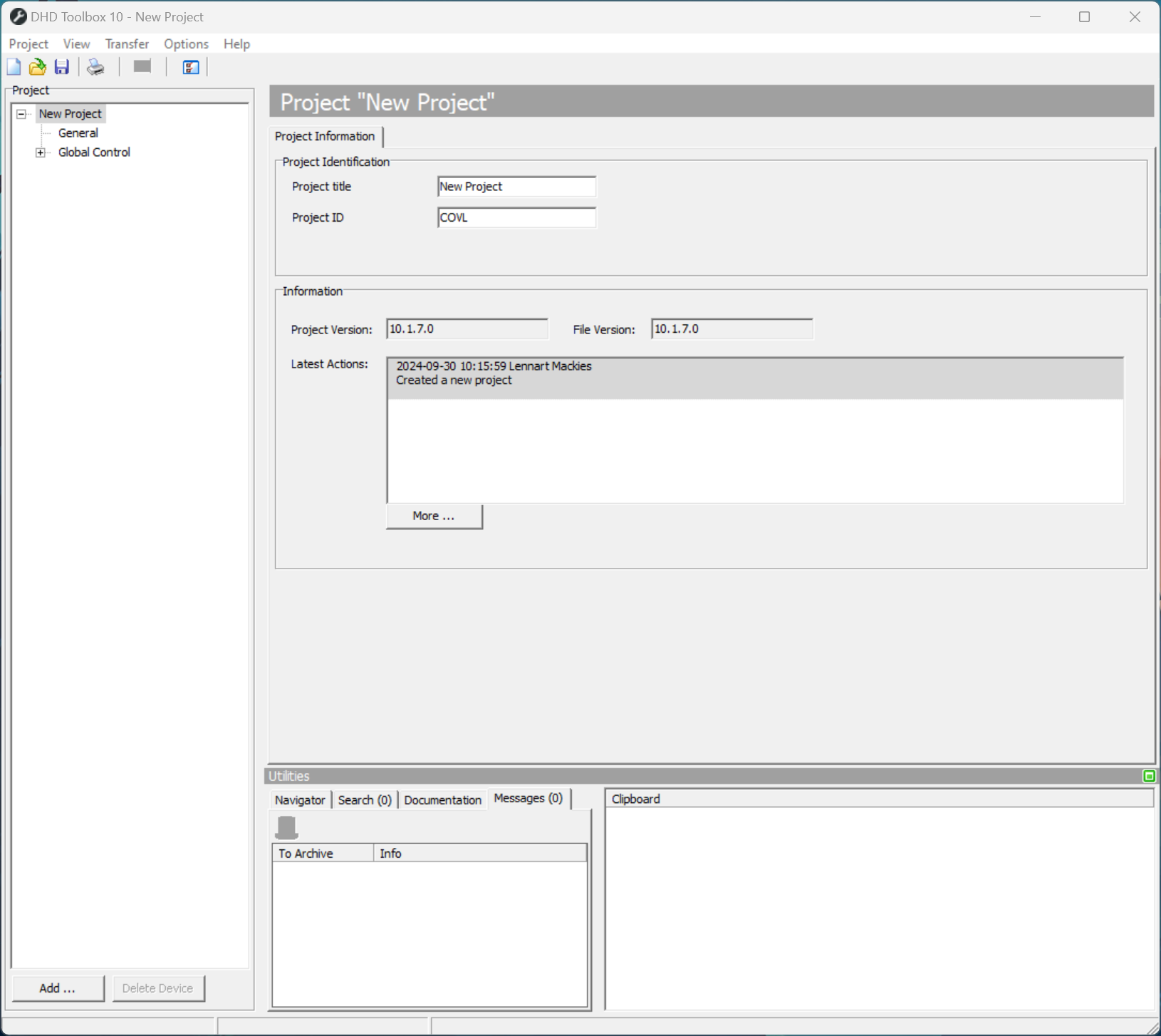Viewport: 1161px width, 1036px height.
Task: Print the project using the printer icon
Action: tap(95, 66)
